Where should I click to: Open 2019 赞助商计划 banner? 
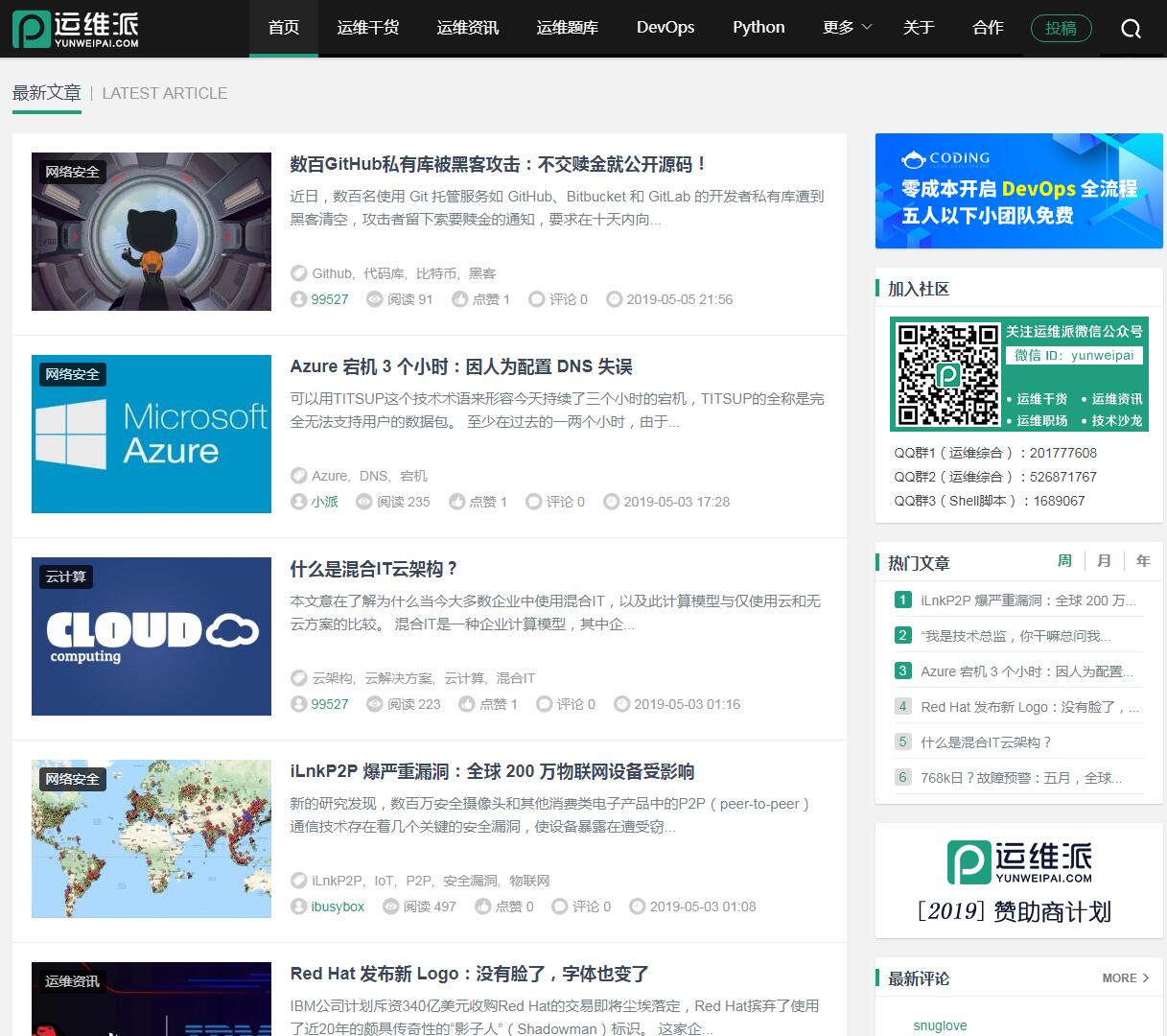pos(1019,880)
